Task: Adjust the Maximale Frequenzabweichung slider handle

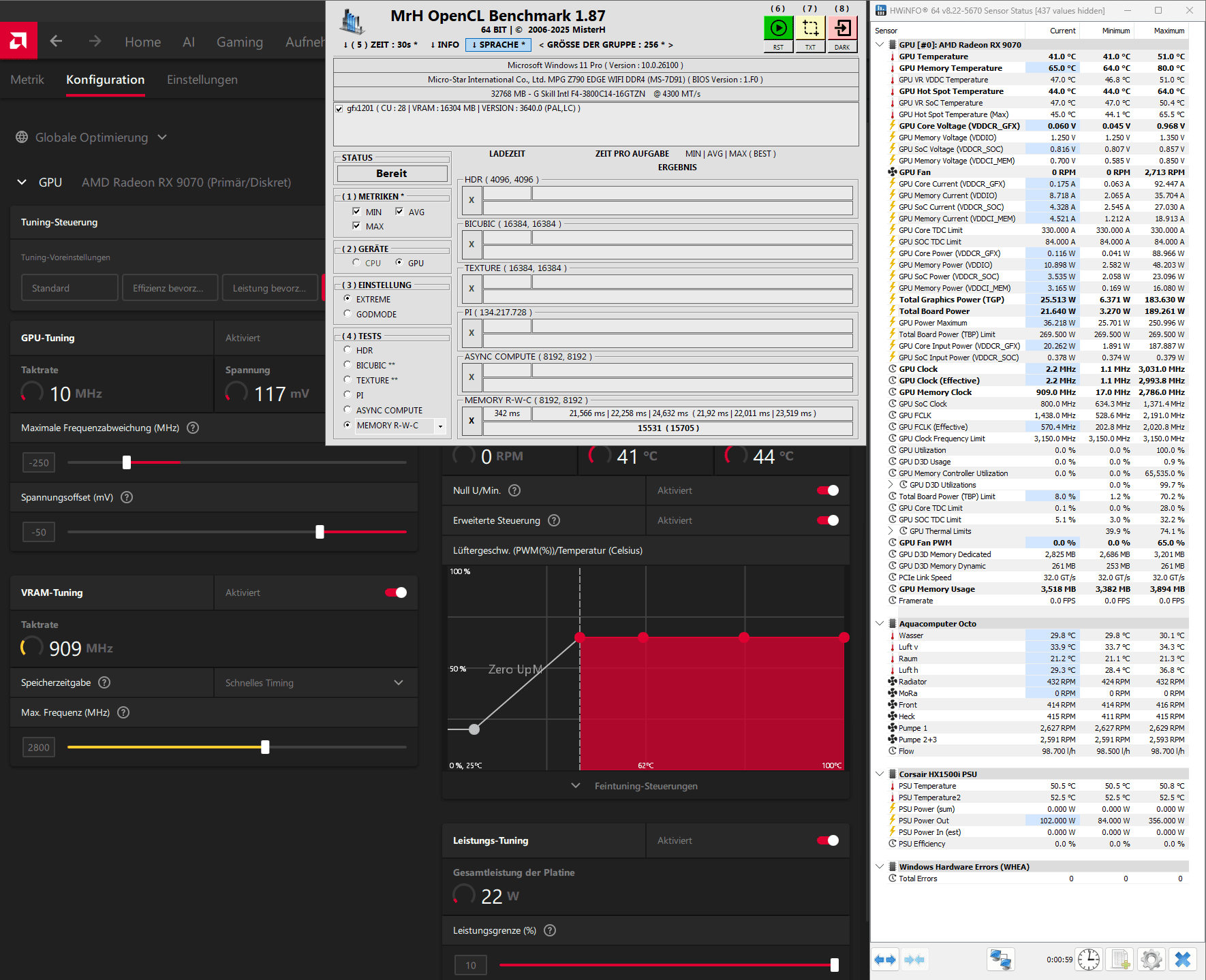Action: pyautogui.click(x=127, y=462)
